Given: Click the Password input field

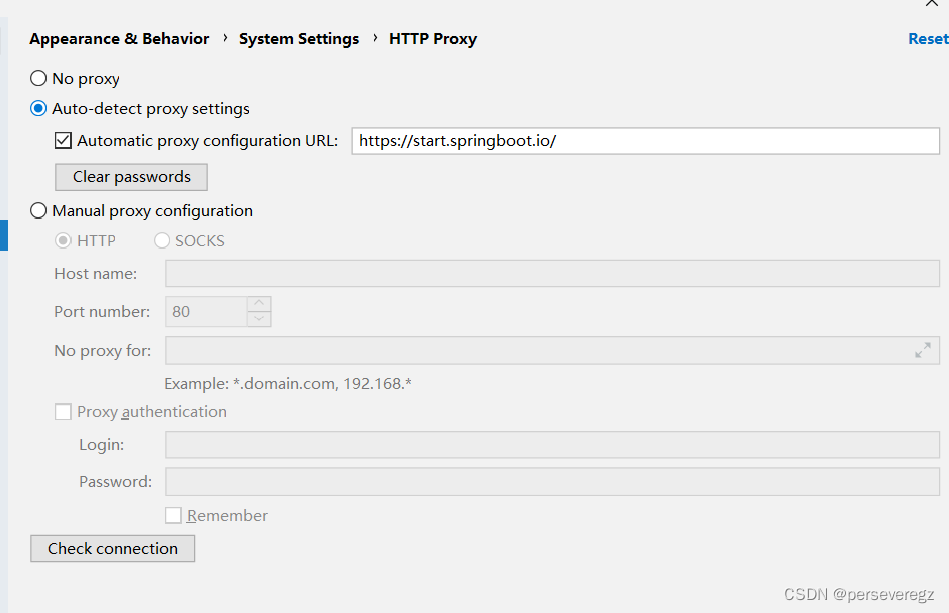Looking at the screenshot, I should point(550,481).
